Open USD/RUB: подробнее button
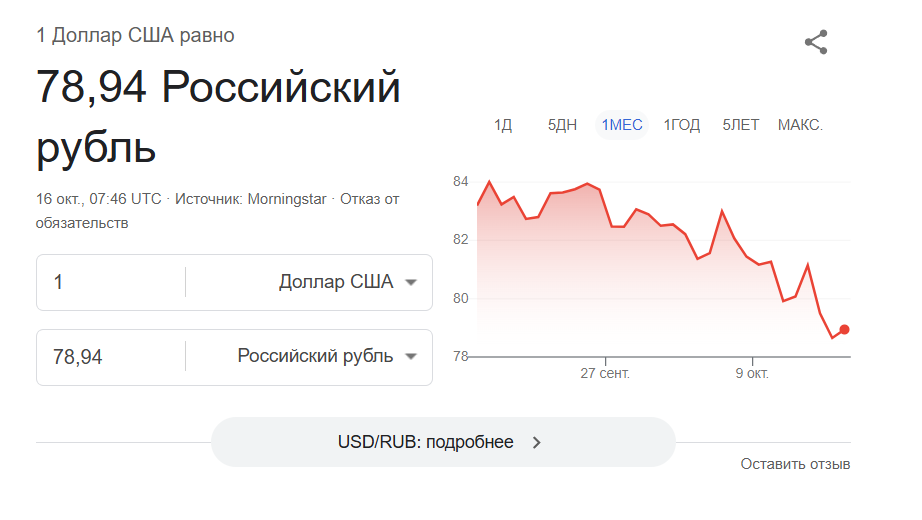 (x=443, y=442)
